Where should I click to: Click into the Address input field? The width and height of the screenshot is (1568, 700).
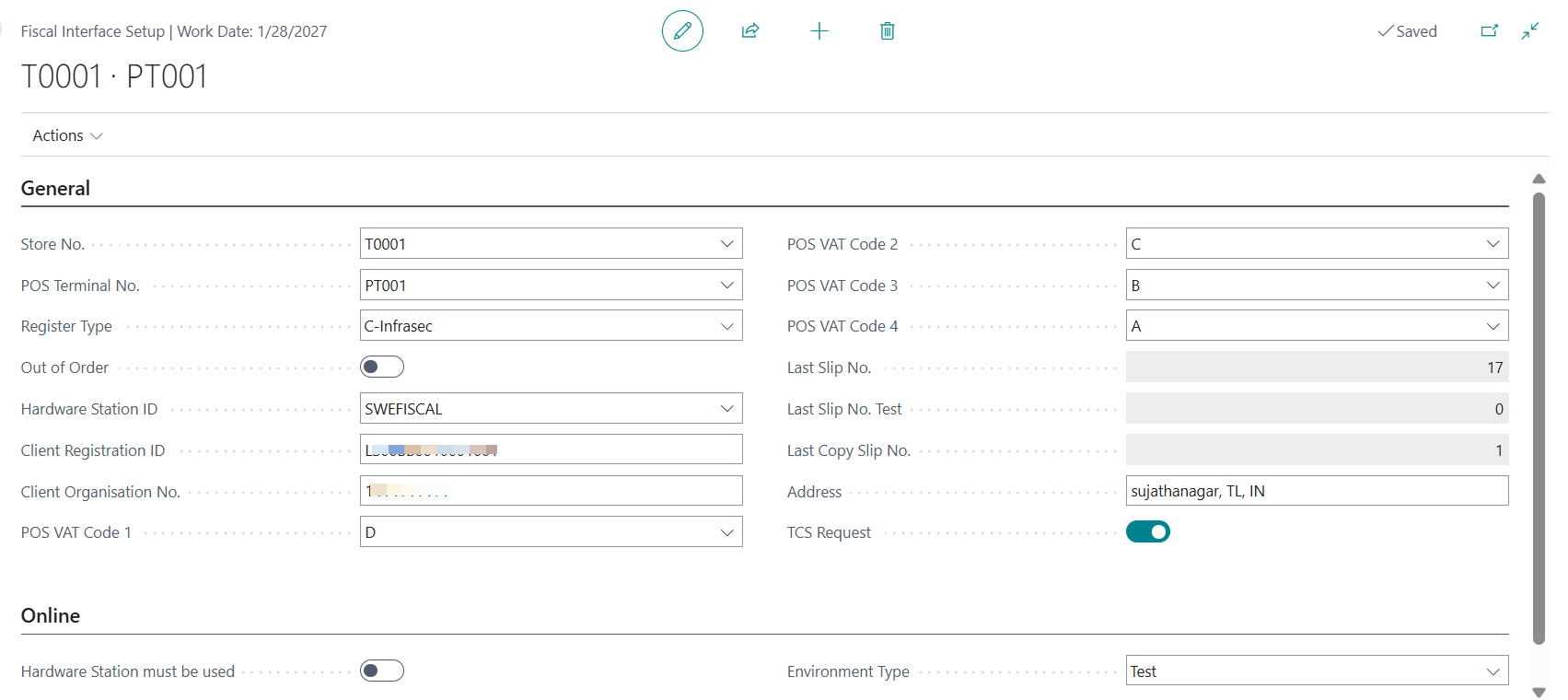point(1317,491)
